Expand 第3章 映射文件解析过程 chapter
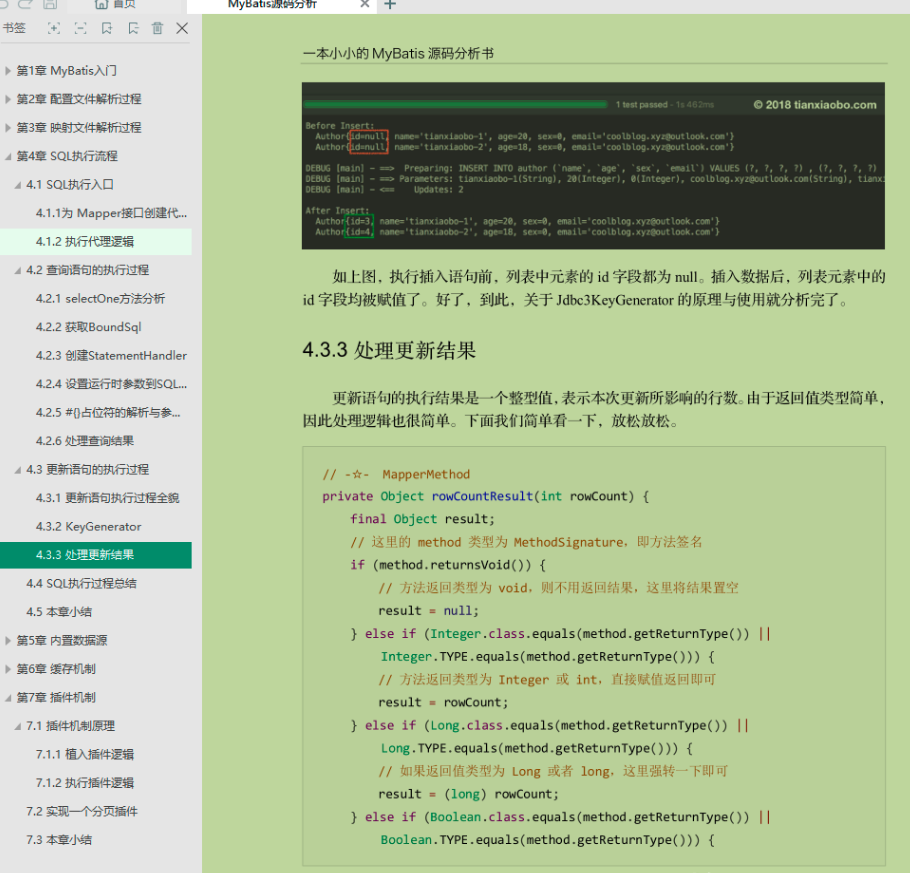 click(8, 128)
